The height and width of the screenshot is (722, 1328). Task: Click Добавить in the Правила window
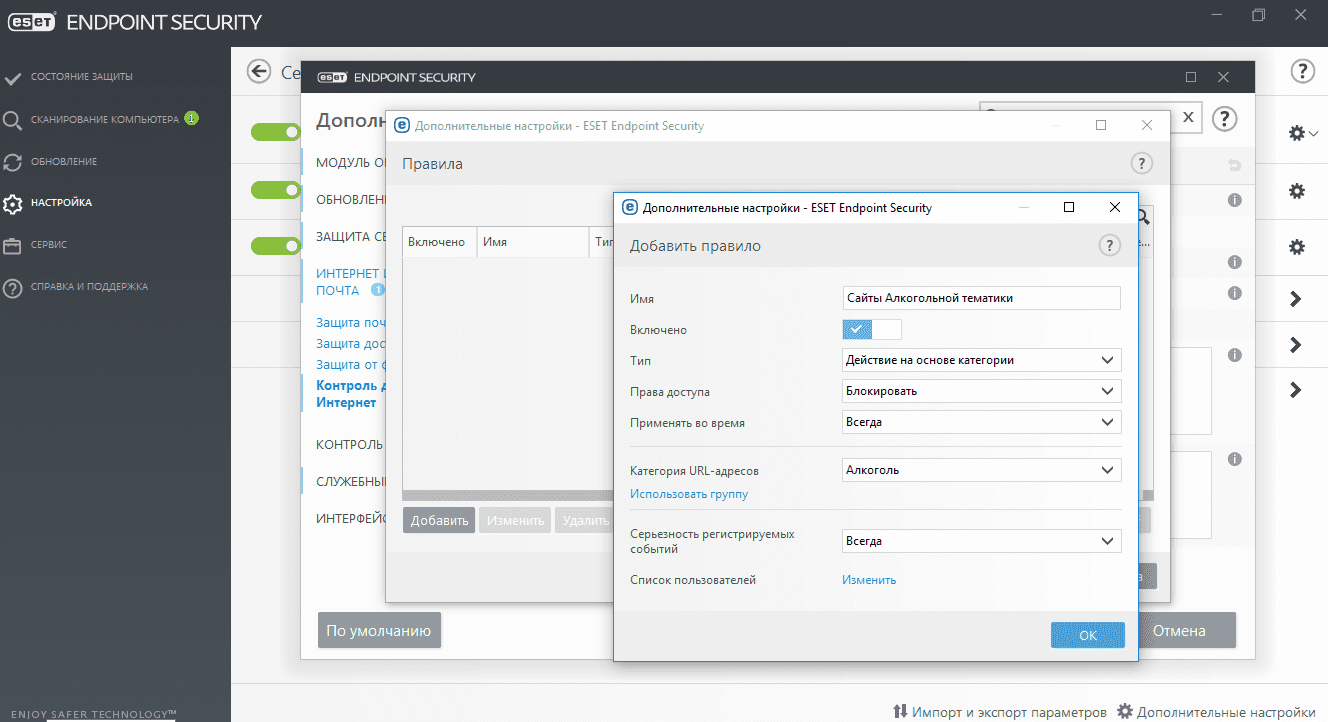[439, 520]
